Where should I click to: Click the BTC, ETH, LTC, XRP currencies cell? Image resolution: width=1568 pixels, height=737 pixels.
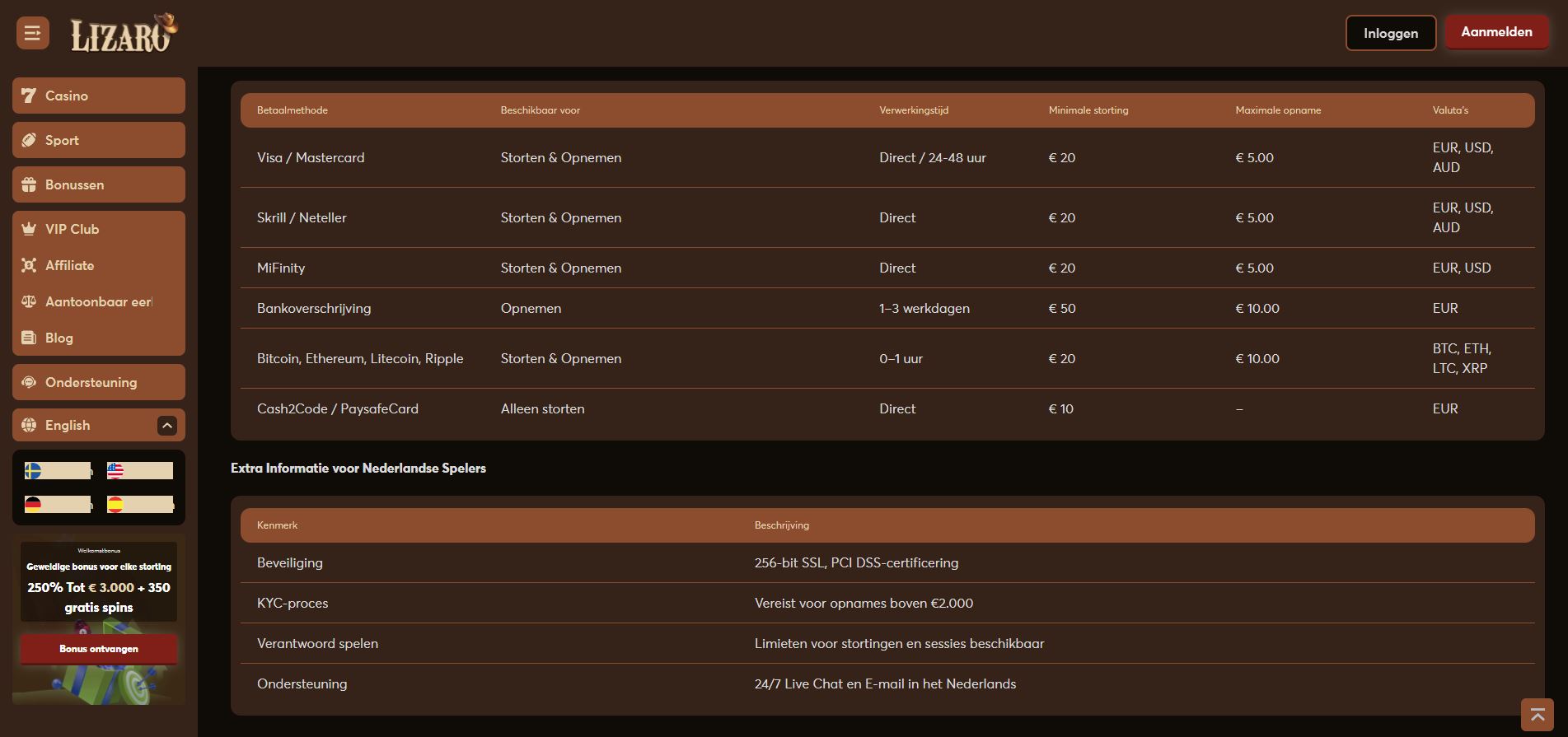click(x=1462, y=358)
